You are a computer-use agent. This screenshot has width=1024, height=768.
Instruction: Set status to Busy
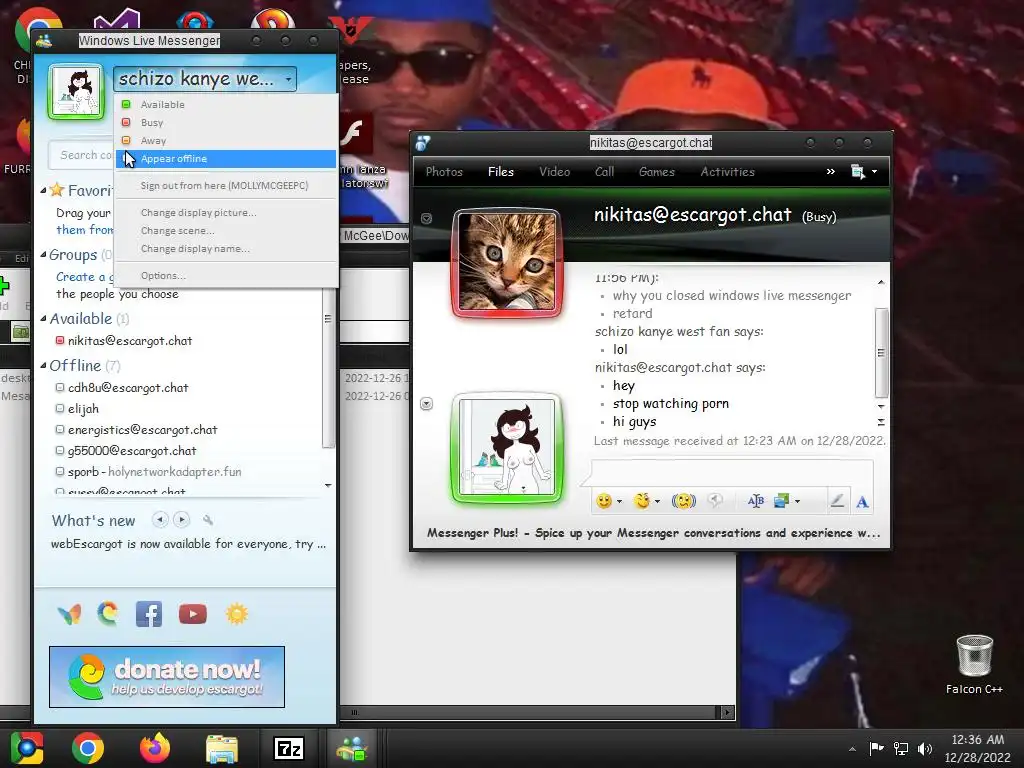tap(226, 123)
